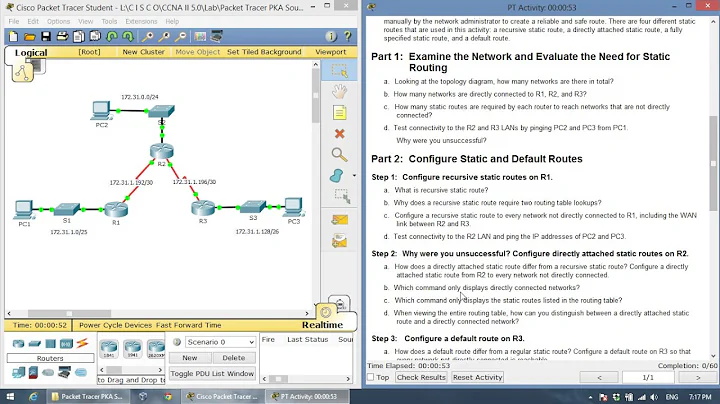The width and height of the screenshot is (720, 404).
Task: Open the Extensions menu
Action: click(141, 21)
